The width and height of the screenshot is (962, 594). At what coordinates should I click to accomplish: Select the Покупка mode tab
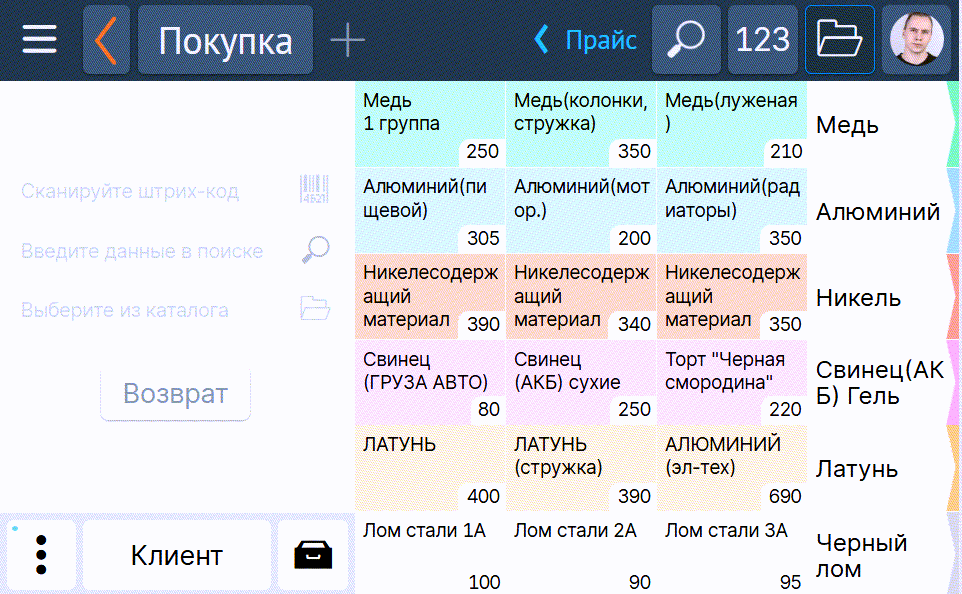pos(225,40)
